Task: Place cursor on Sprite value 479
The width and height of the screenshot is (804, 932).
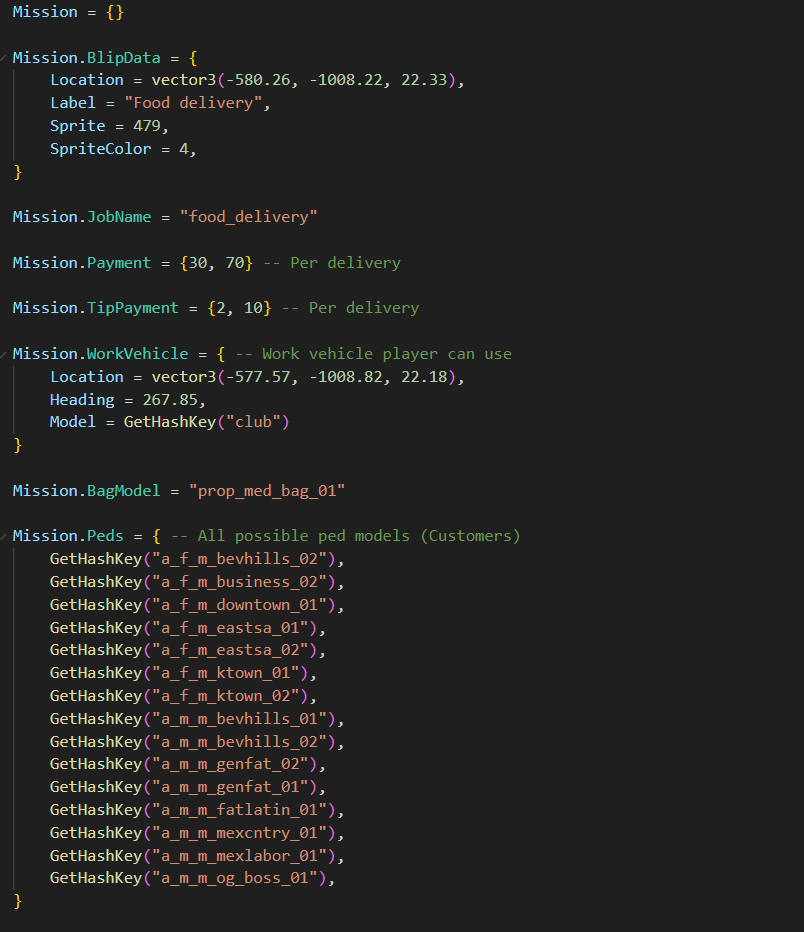Action: click(151, 126)
